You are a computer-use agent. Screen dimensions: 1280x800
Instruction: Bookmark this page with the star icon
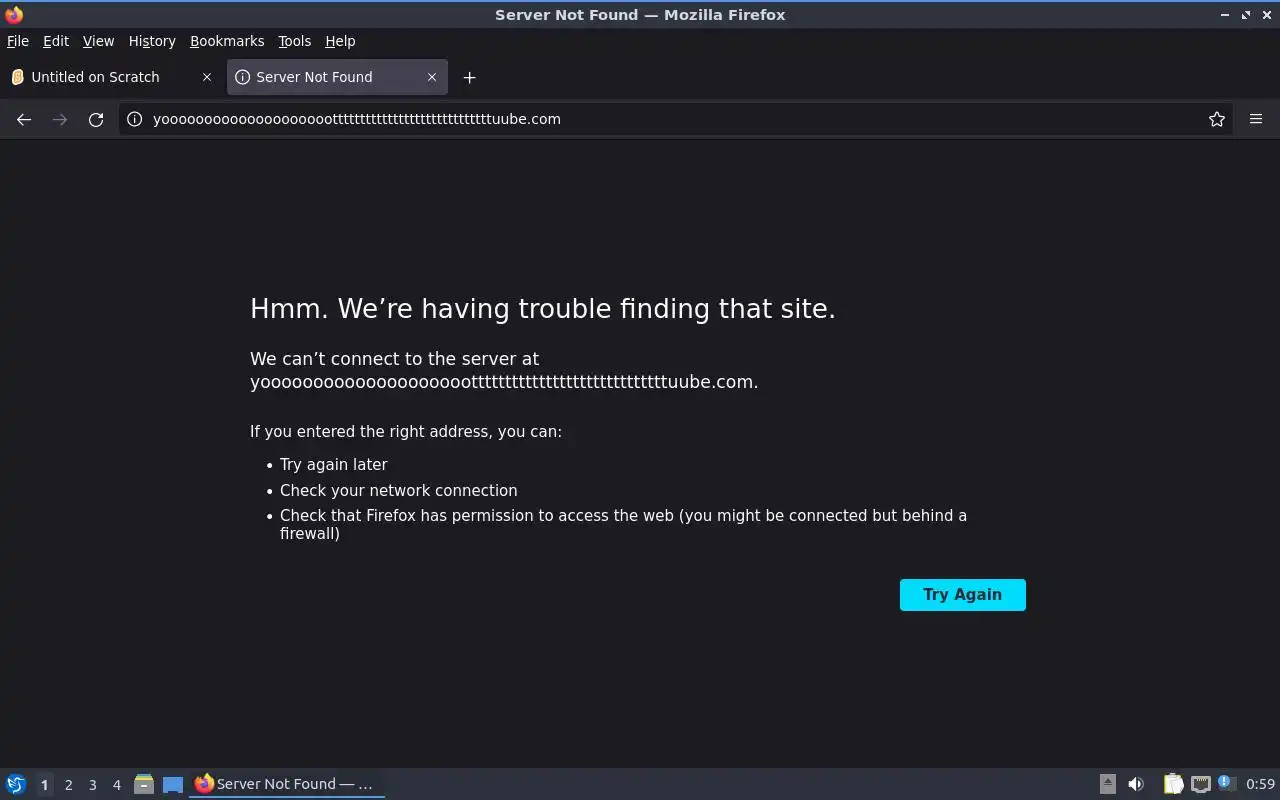click(1217, 119)
